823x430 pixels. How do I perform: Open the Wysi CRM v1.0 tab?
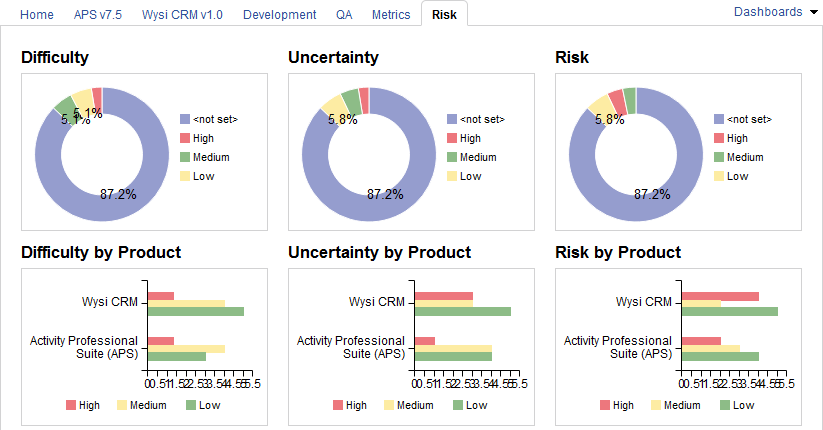click(x=183, y=15)
